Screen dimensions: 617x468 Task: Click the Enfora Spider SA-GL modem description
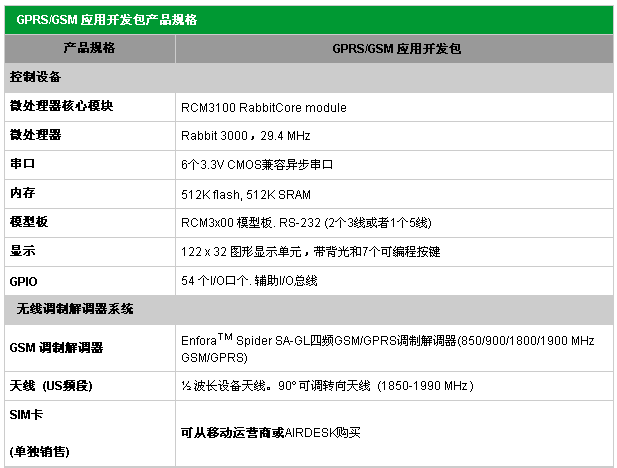coord(387,347)
